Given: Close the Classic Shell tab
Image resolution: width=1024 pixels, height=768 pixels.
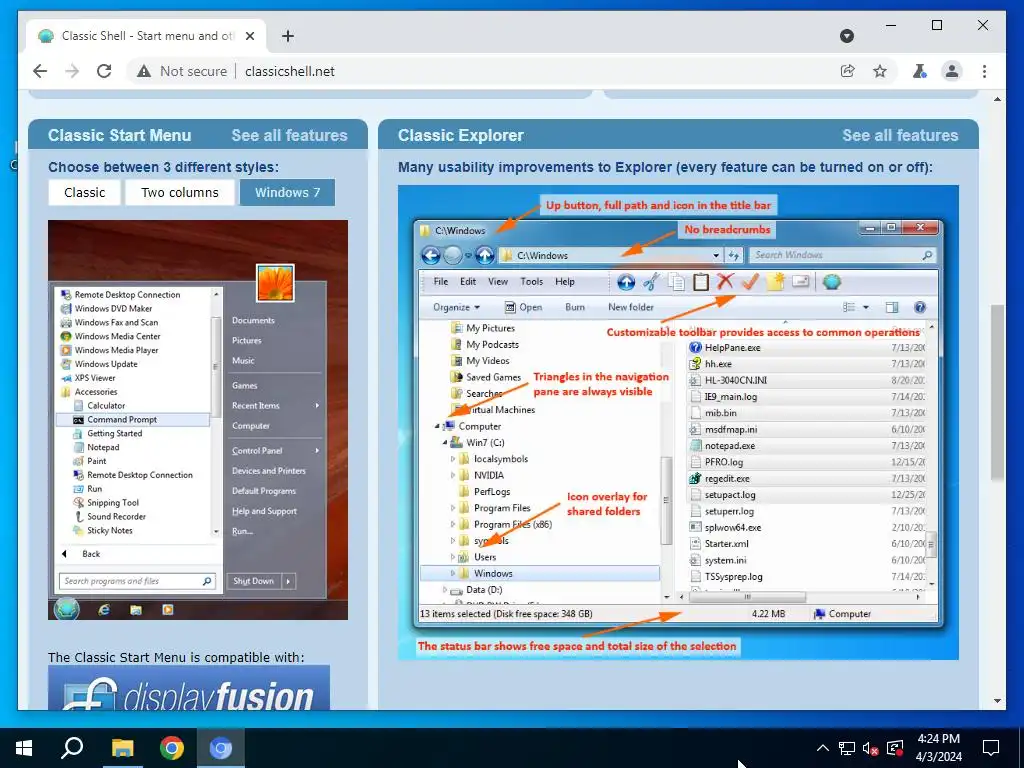Looking at the screenshot, I should tap(249, 36).
